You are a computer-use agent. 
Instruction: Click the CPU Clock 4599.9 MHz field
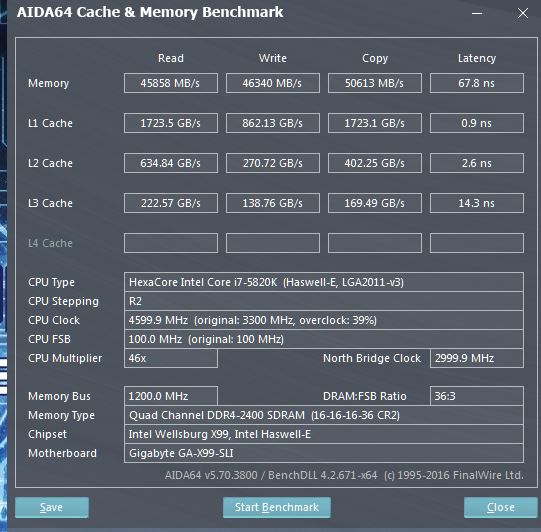tap(324, 320)
